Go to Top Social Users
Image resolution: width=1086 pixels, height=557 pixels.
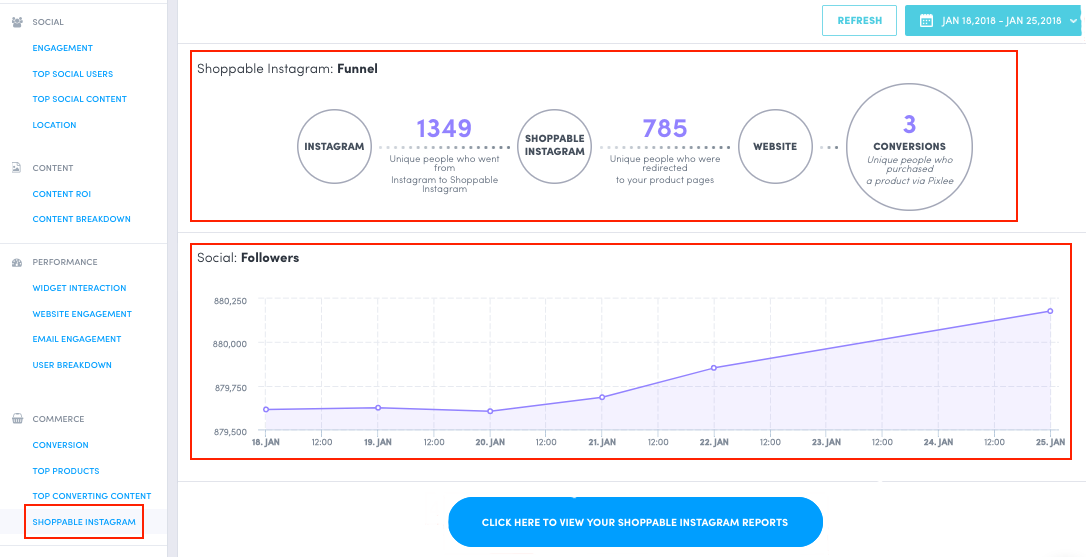coord(72,74)
